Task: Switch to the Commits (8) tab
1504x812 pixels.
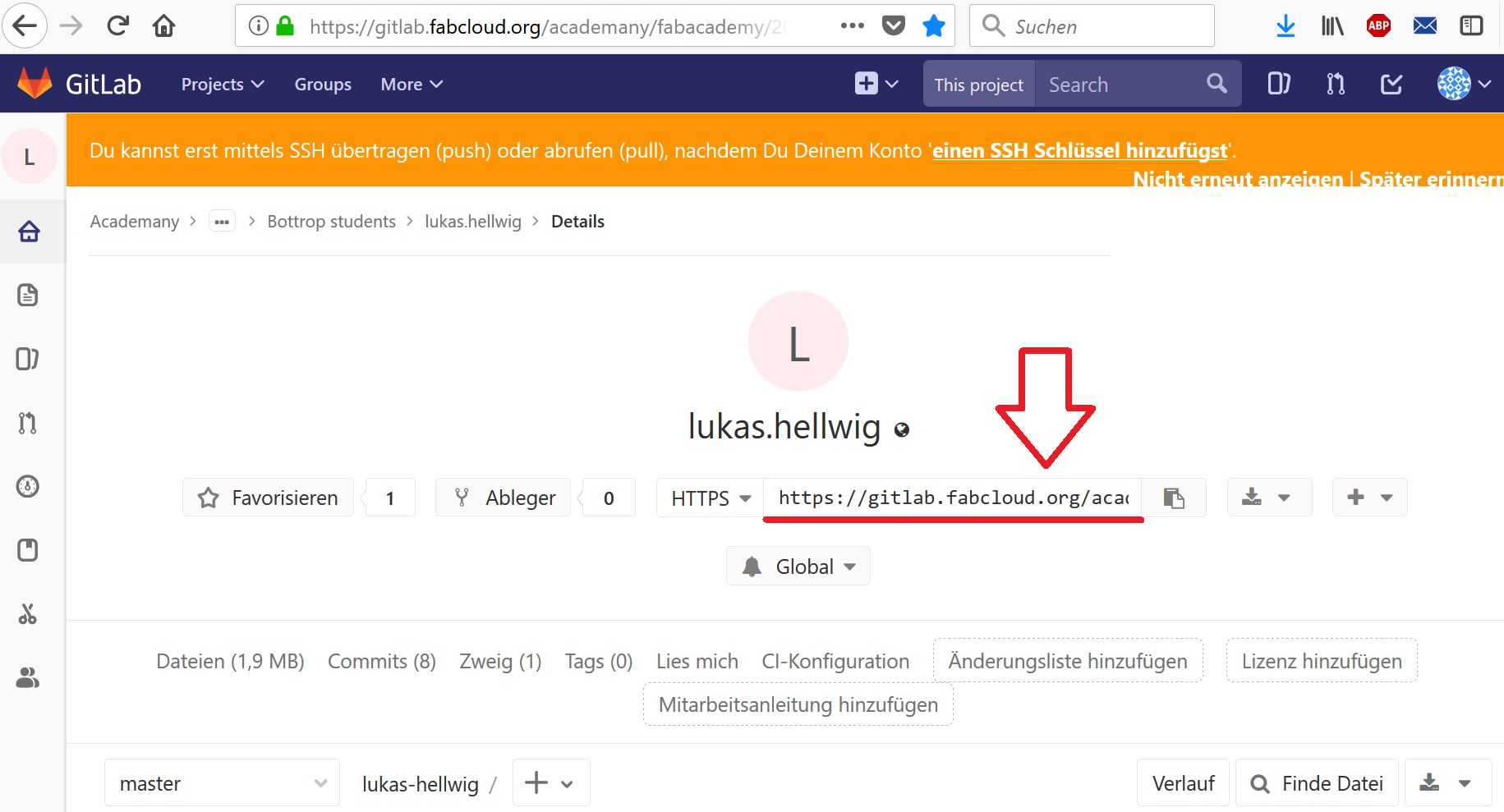Action: pyautogui.click(x=381, y=661)
